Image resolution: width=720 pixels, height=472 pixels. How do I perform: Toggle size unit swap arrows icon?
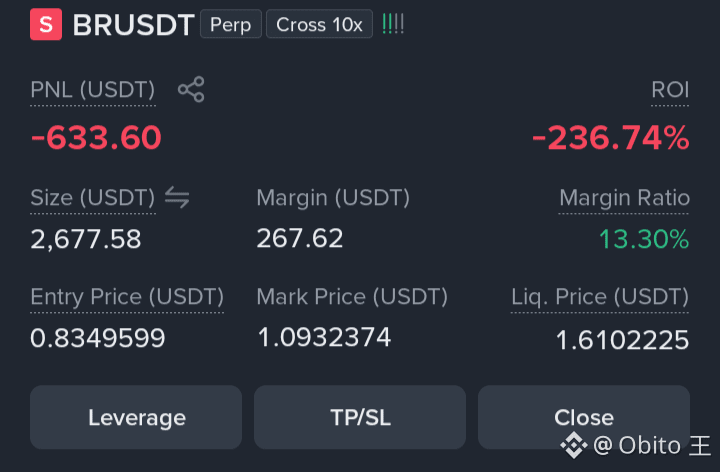tap(177, 197)
